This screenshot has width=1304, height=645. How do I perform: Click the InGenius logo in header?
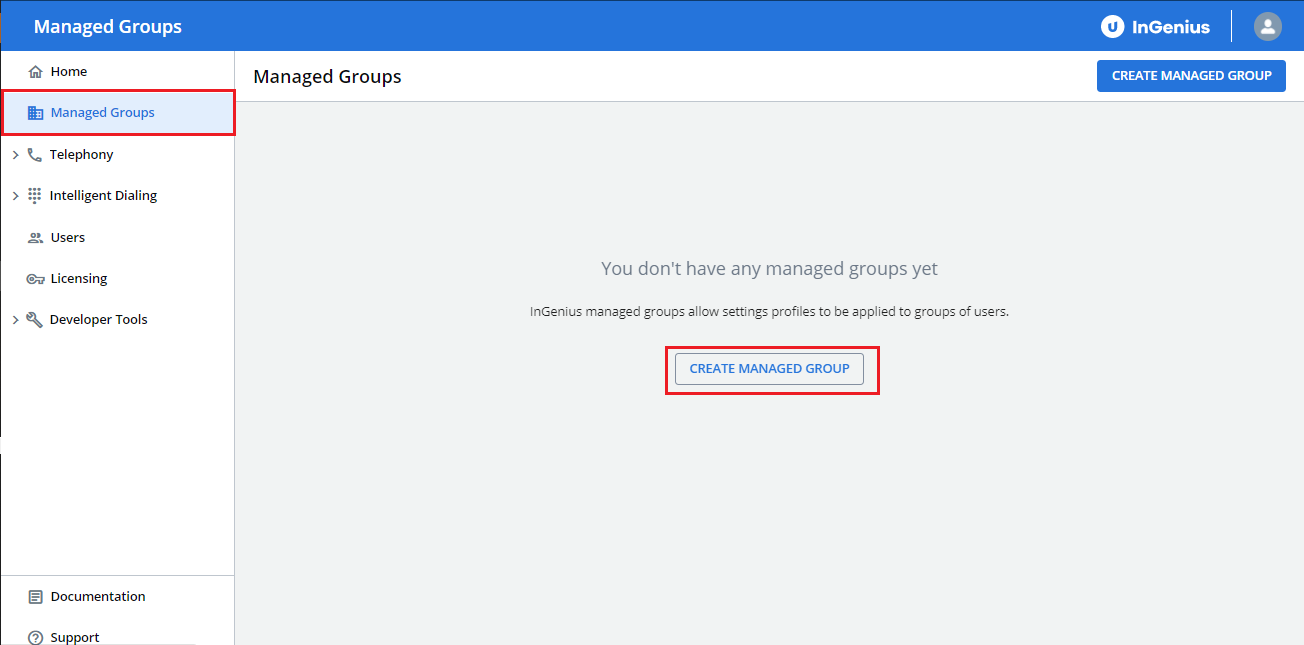click(x=1155, y=27)
